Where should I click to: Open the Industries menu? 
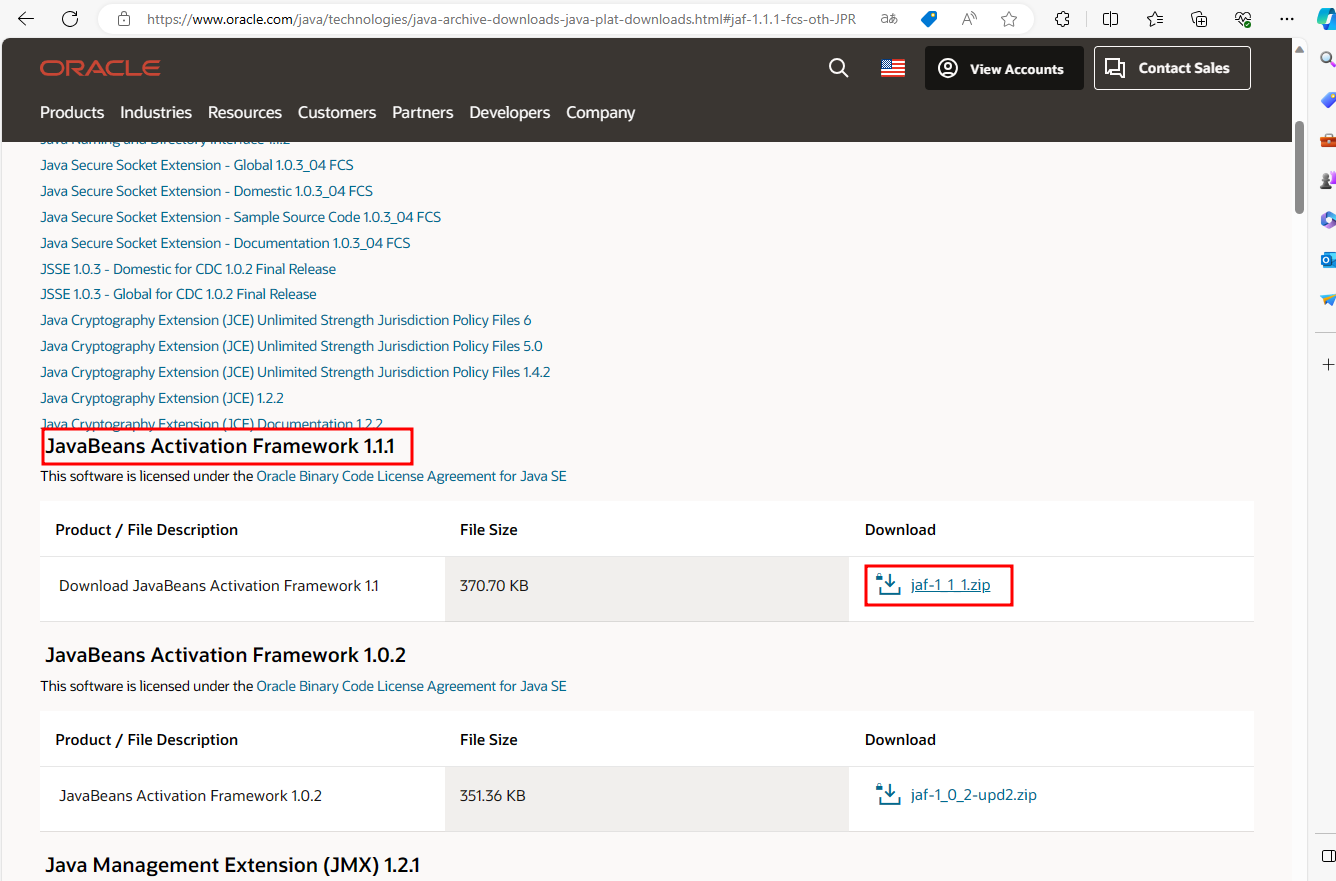(x=156, y=112)
